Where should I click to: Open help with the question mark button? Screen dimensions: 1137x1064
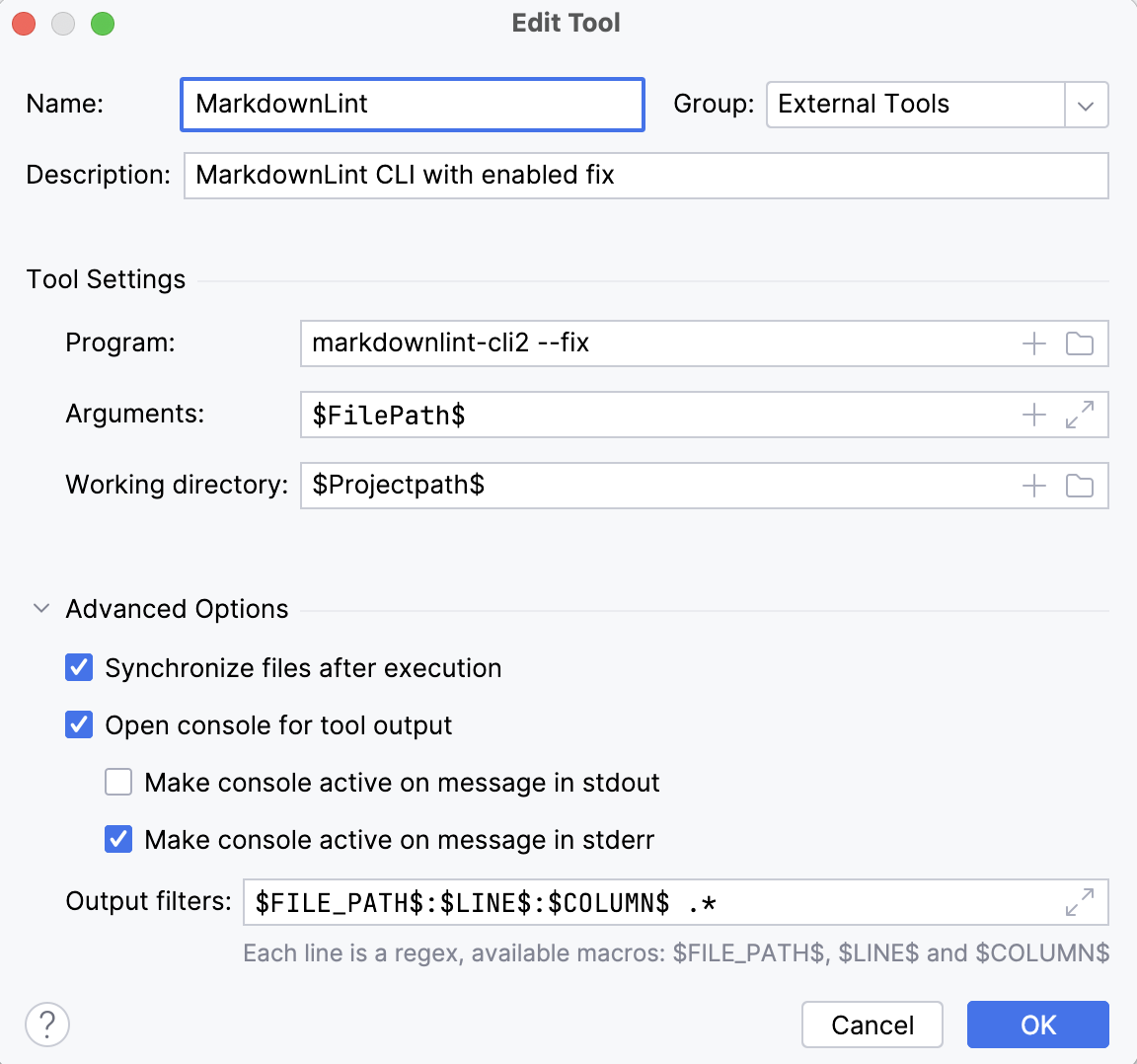(47, 1025)
